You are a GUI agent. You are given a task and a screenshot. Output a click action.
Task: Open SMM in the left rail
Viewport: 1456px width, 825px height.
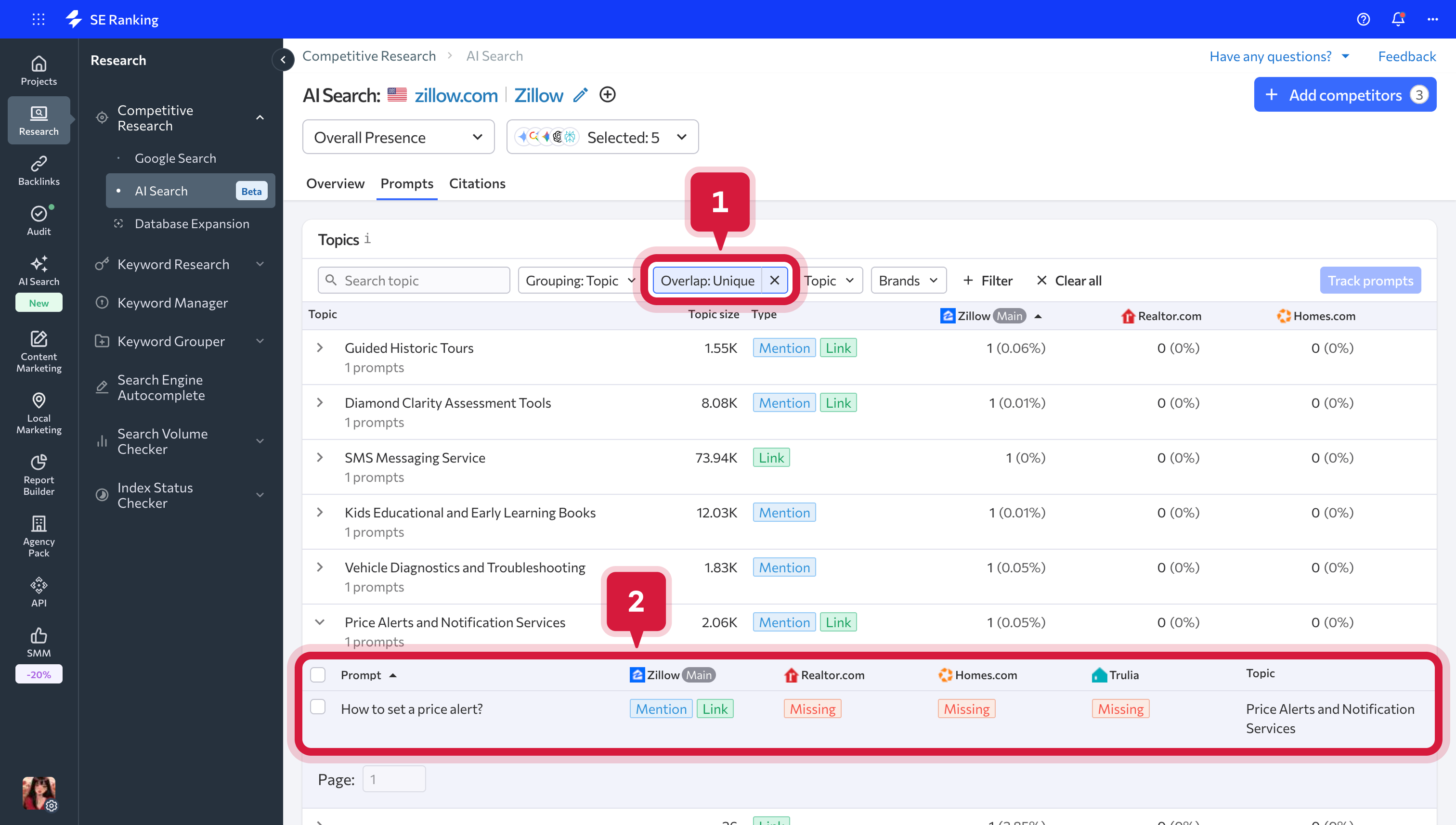click(x=39, y=643)
